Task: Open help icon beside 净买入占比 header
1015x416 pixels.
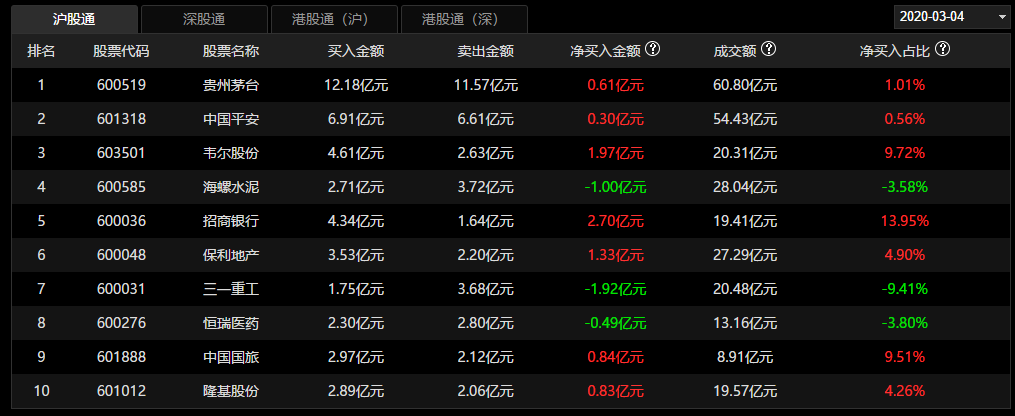Action: 942,49
